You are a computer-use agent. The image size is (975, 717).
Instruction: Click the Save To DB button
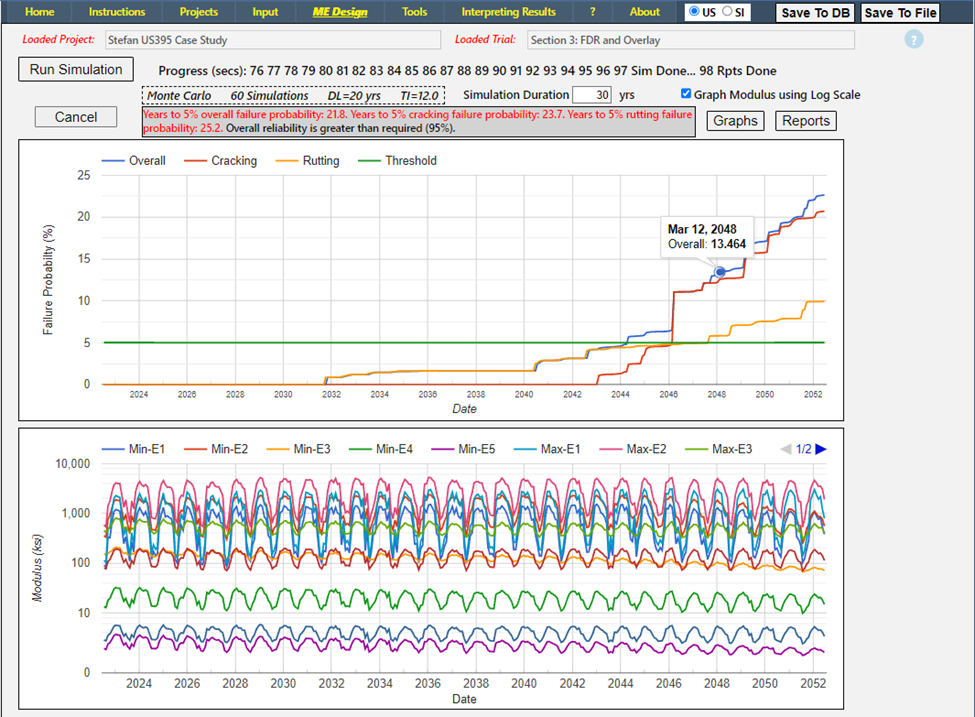point(815,13)
